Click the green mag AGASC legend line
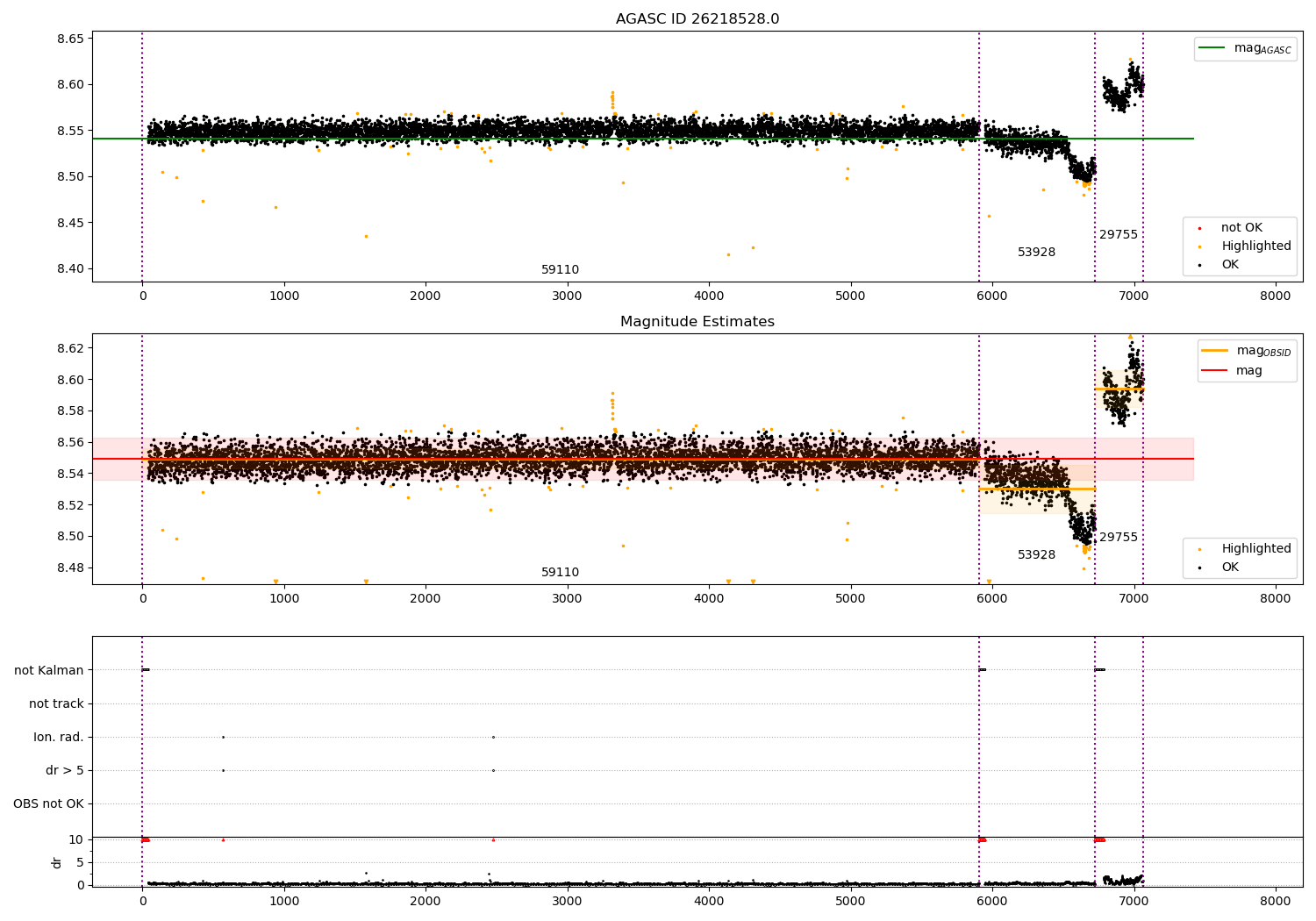Screen dimensions: 1316x921 pyautogui.click(x=1212, y=48)
